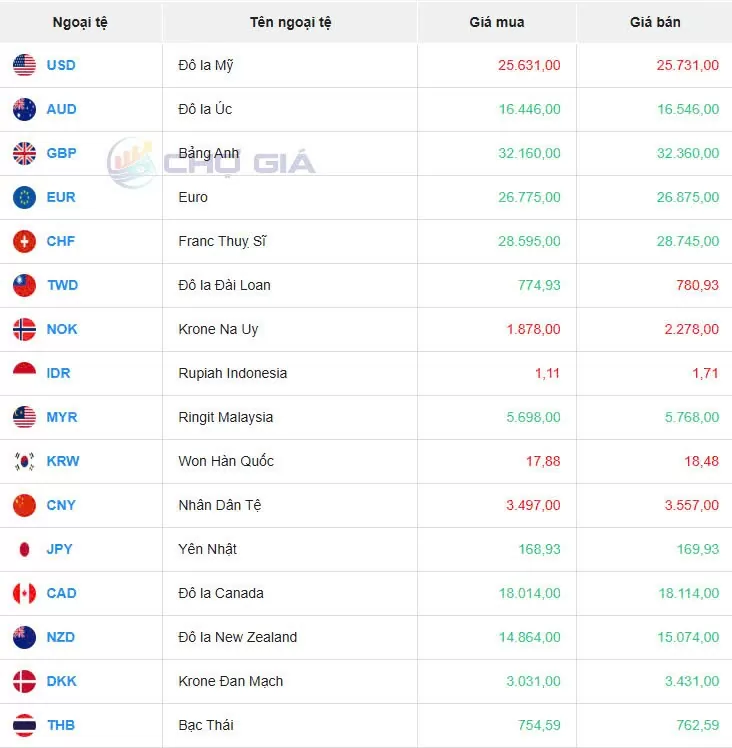Open the NZD currency link
Viewport: 732px width, 748px height.
click(x=61, y=638)
